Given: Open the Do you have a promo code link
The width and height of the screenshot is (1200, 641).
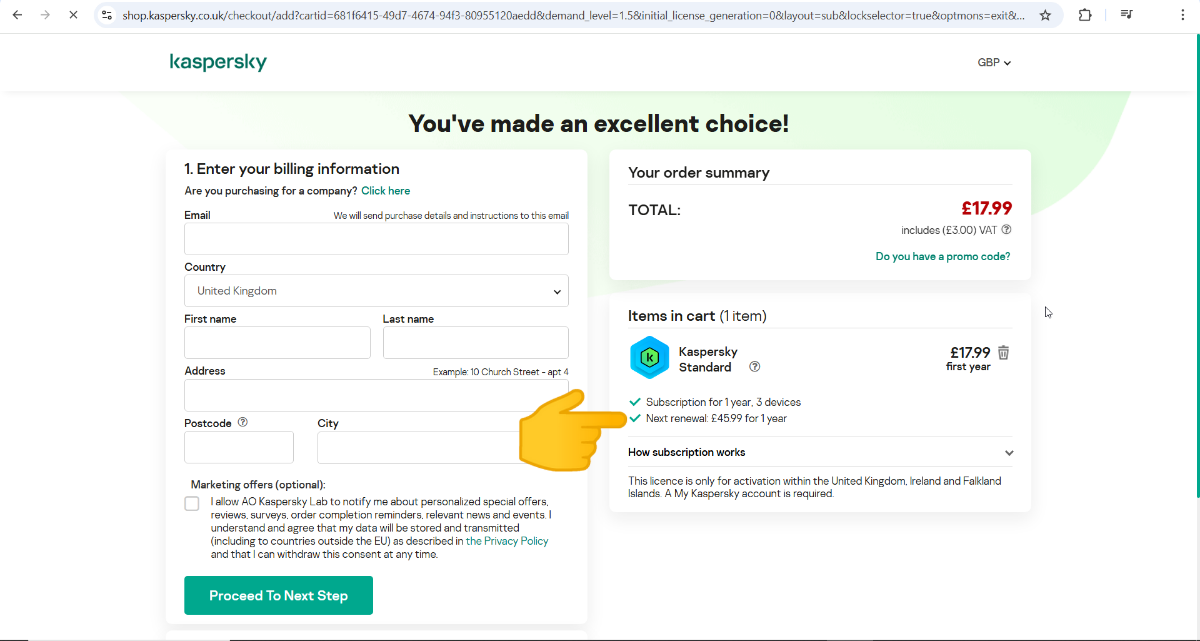Looking at the screenshot, I should (x=942, y=257).
